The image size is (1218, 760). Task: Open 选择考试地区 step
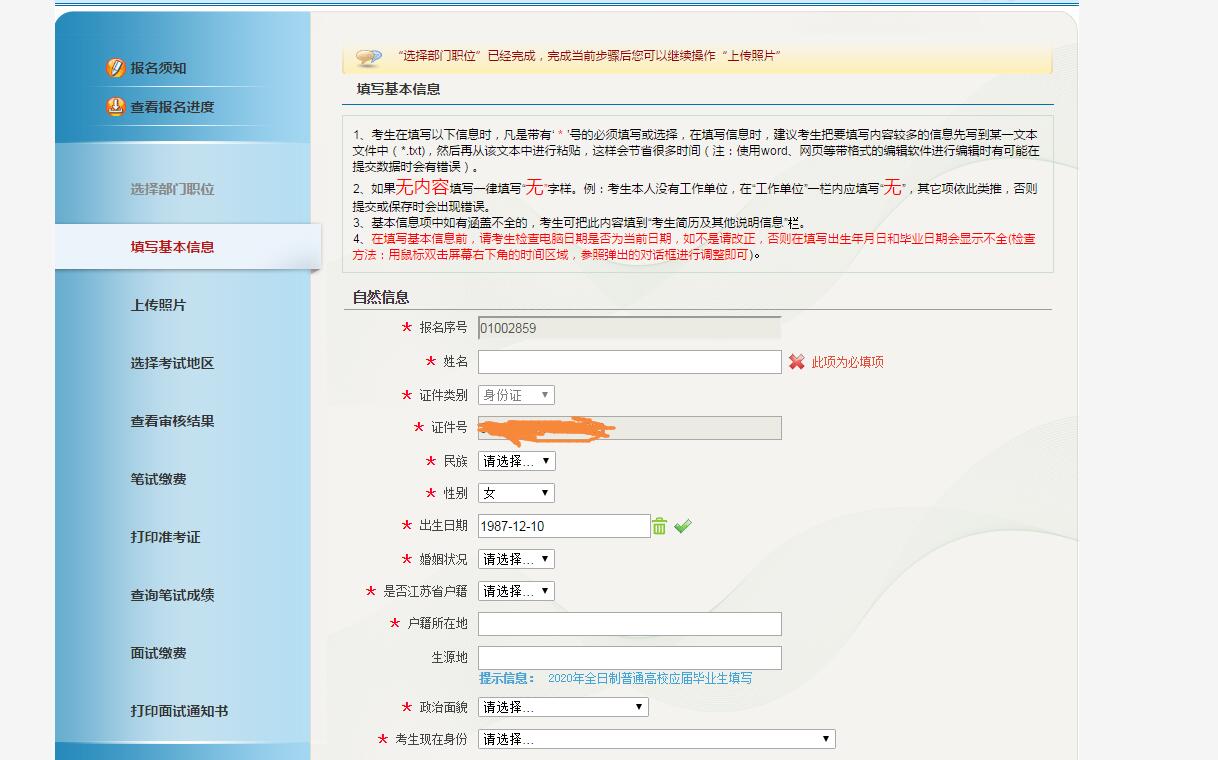[x=172, y=363]
